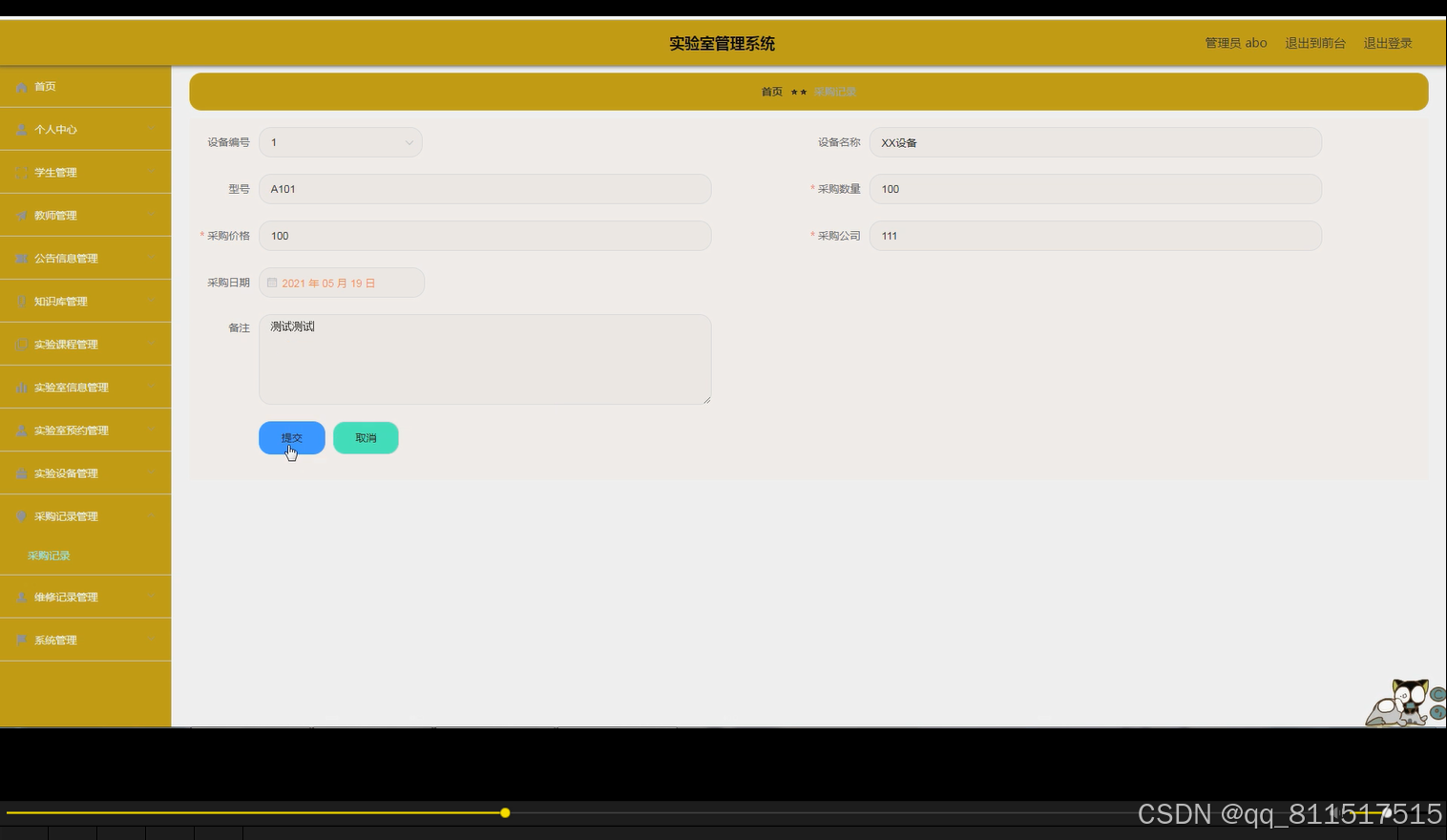Click the icon next to 实验室预约管理
This screenshot has width=1447, height=840.
22,430
